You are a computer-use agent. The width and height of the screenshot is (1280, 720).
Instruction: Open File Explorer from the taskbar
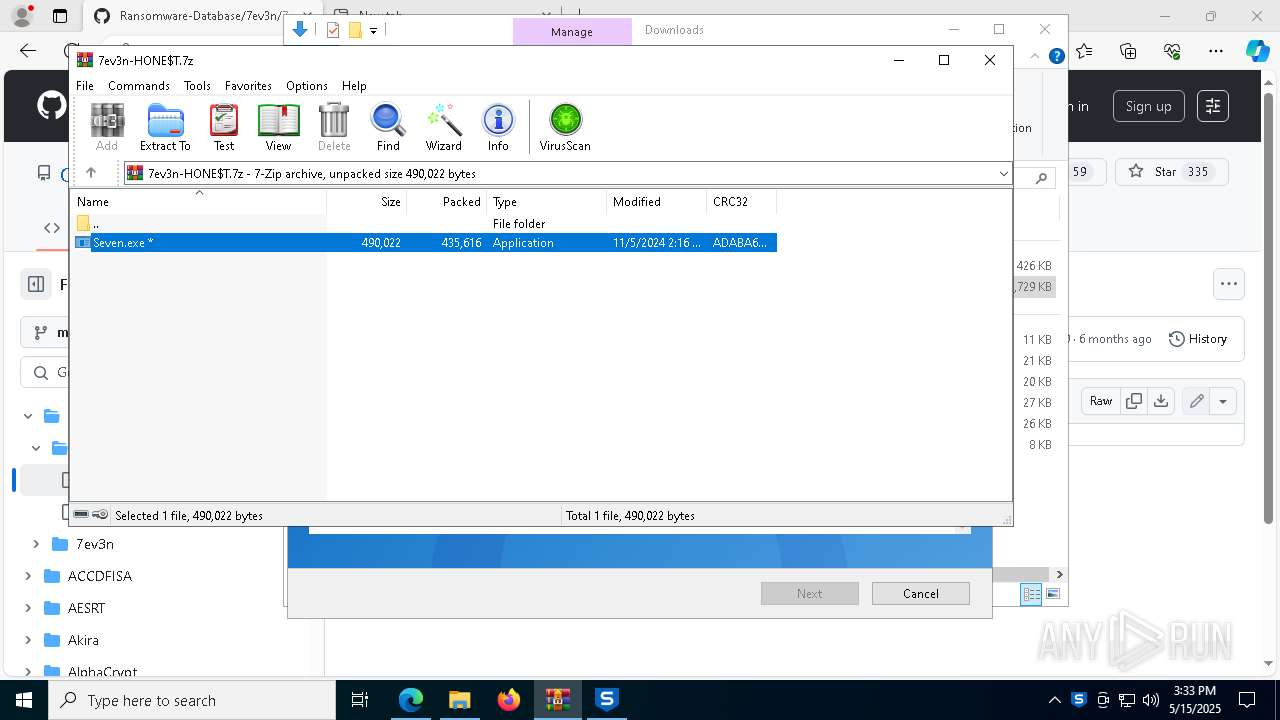click(x=459, y=700)
